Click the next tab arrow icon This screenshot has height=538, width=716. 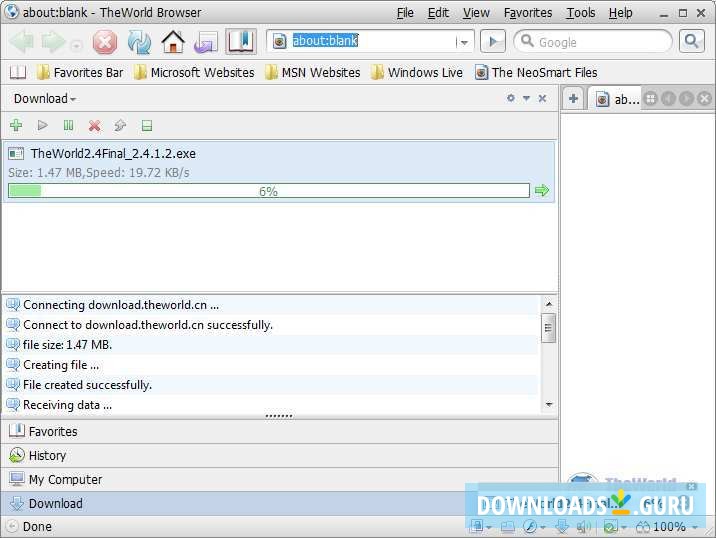[686, 99]
